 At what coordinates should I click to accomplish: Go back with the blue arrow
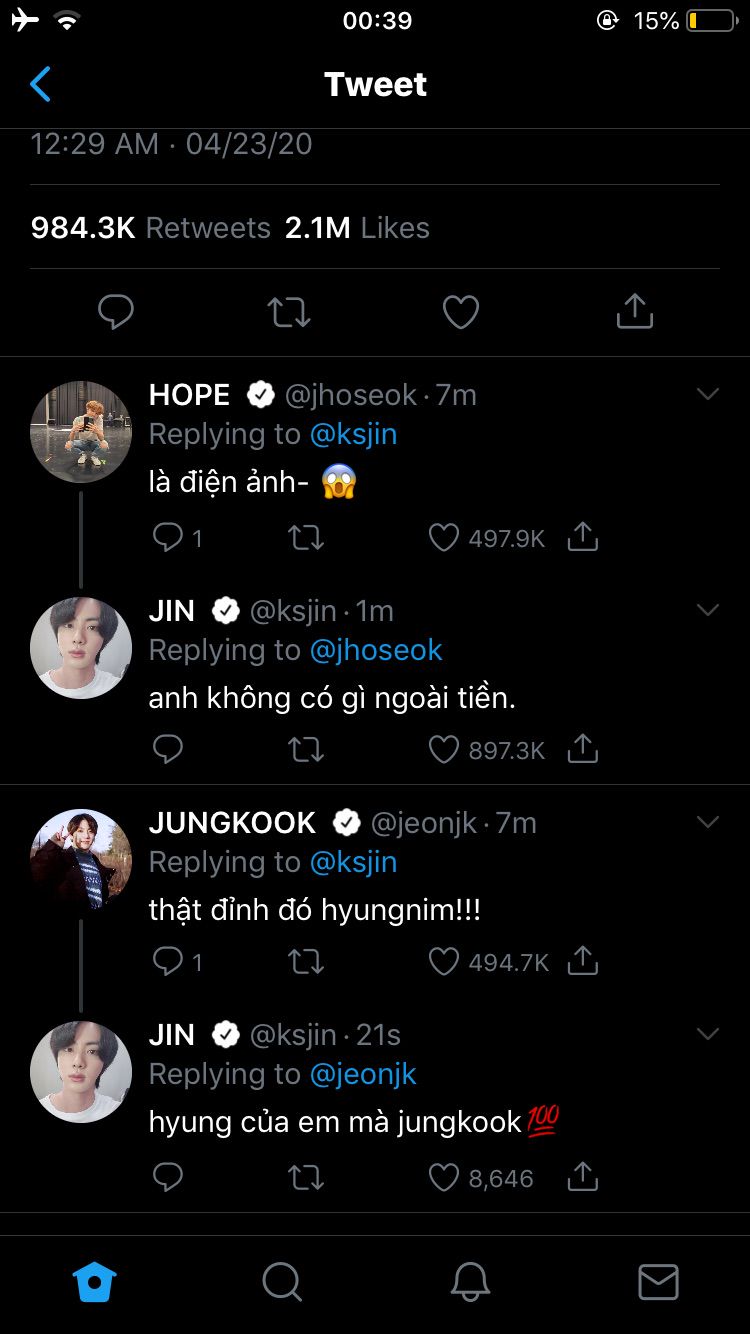point(40,85)
